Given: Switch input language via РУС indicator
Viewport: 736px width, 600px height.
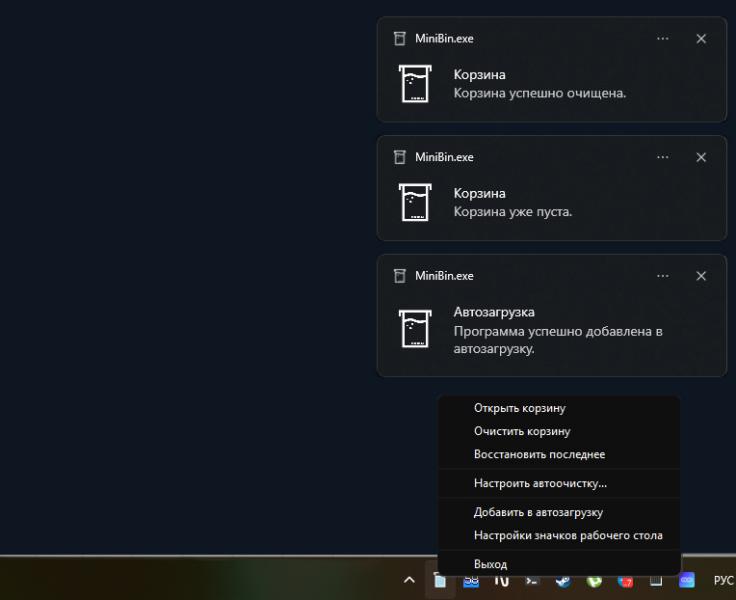Looking at the screenshot, I should point(723,581).
